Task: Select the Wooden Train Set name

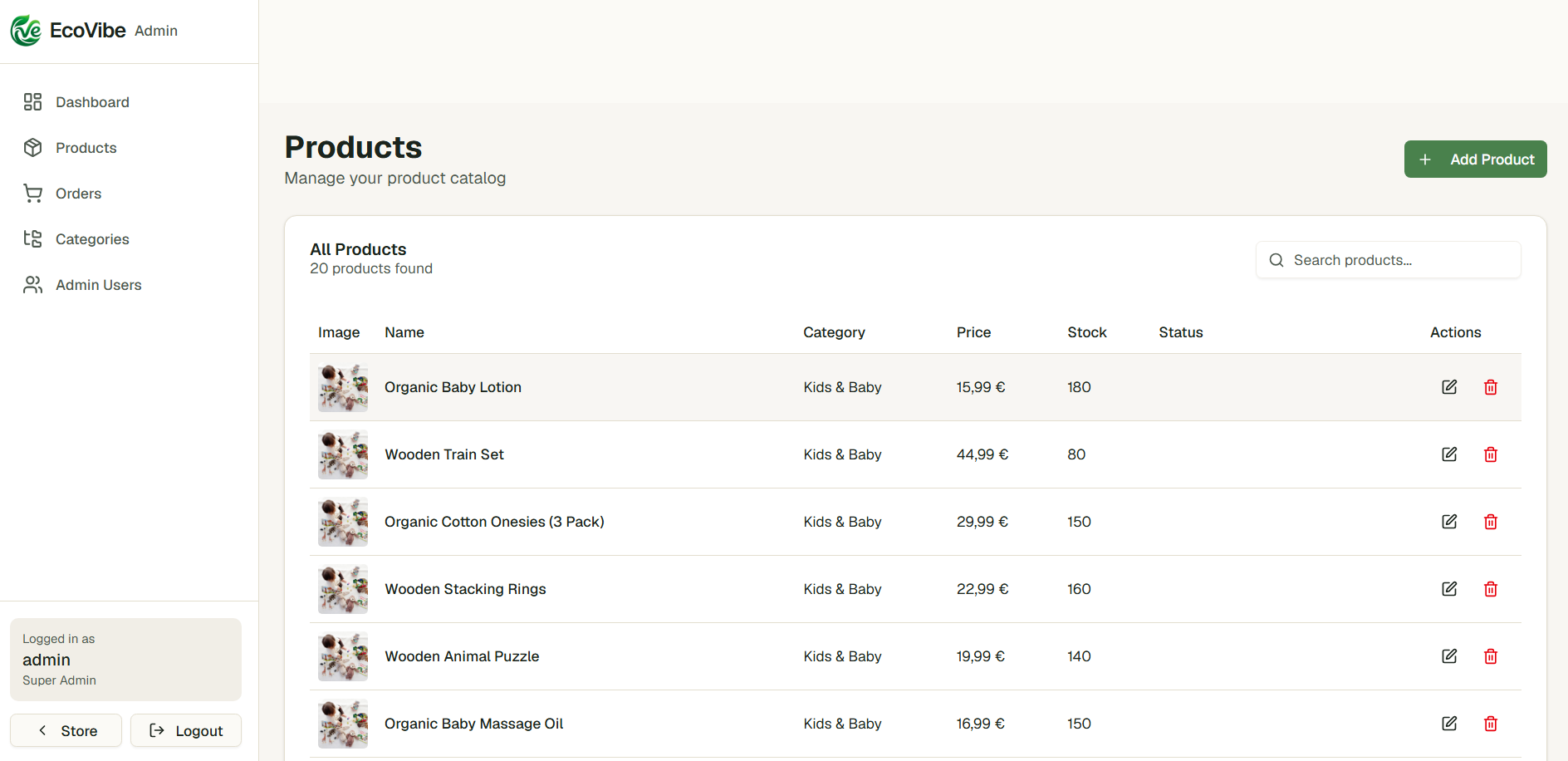Action: click(444, 454)
